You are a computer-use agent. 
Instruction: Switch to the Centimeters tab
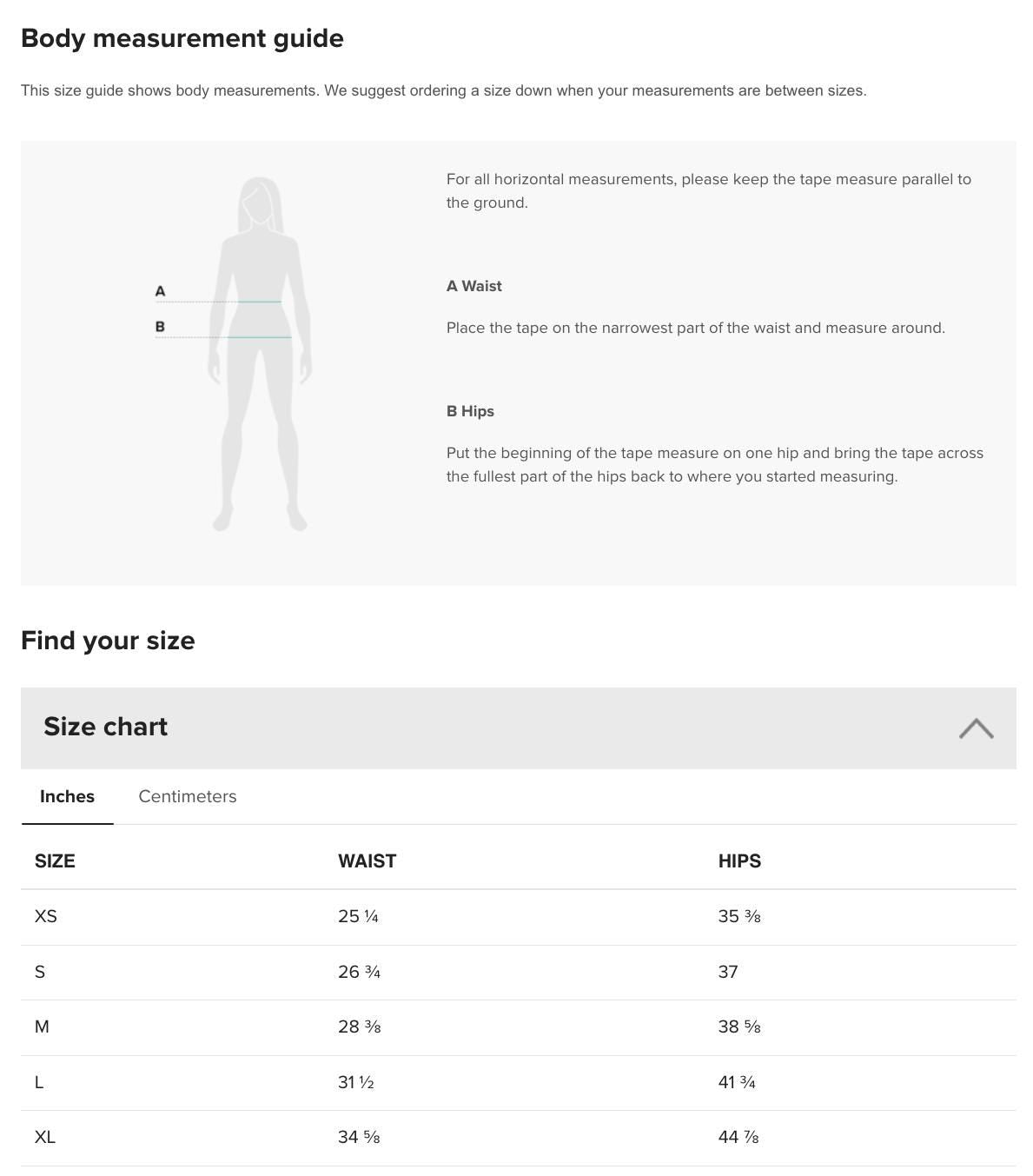point(187,796)
